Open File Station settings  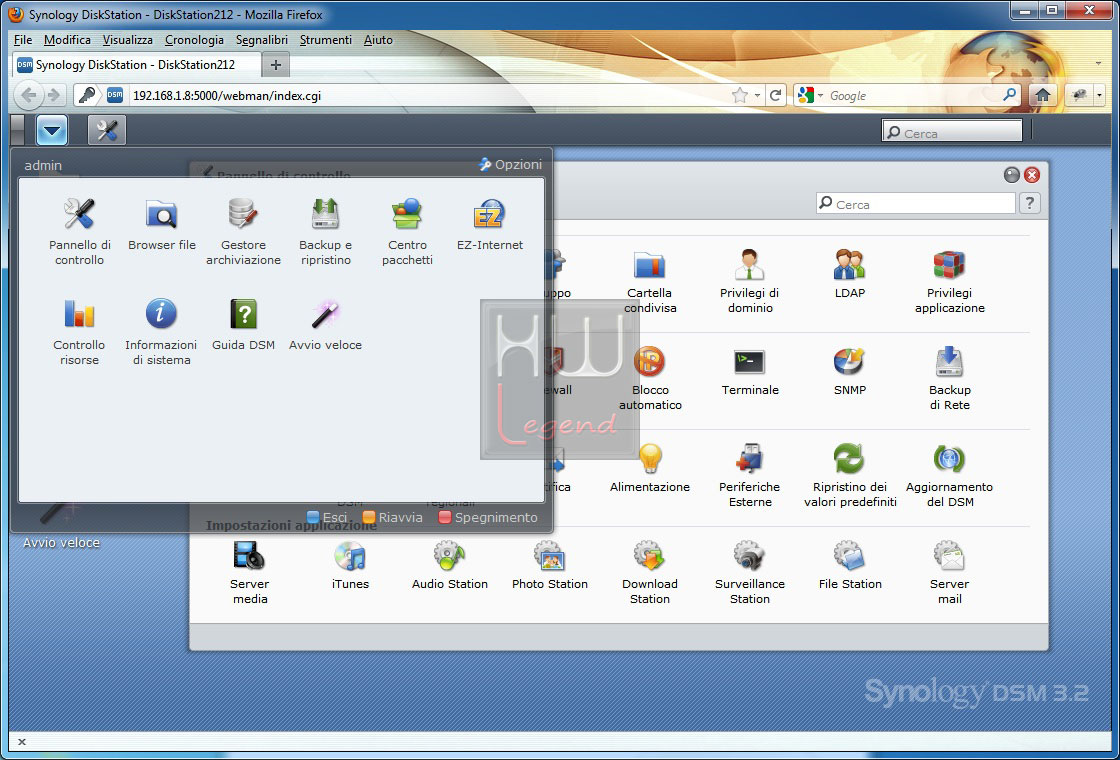[x=849, y=566]
